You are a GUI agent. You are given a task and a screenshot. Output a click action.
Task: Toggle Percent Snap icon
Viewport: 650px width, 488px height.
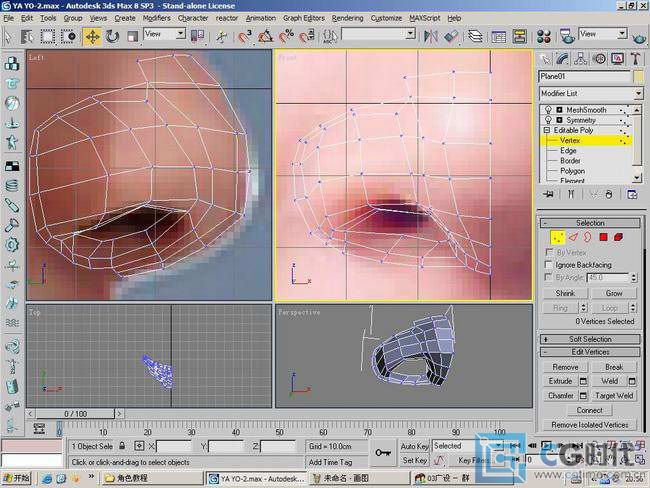286,36
